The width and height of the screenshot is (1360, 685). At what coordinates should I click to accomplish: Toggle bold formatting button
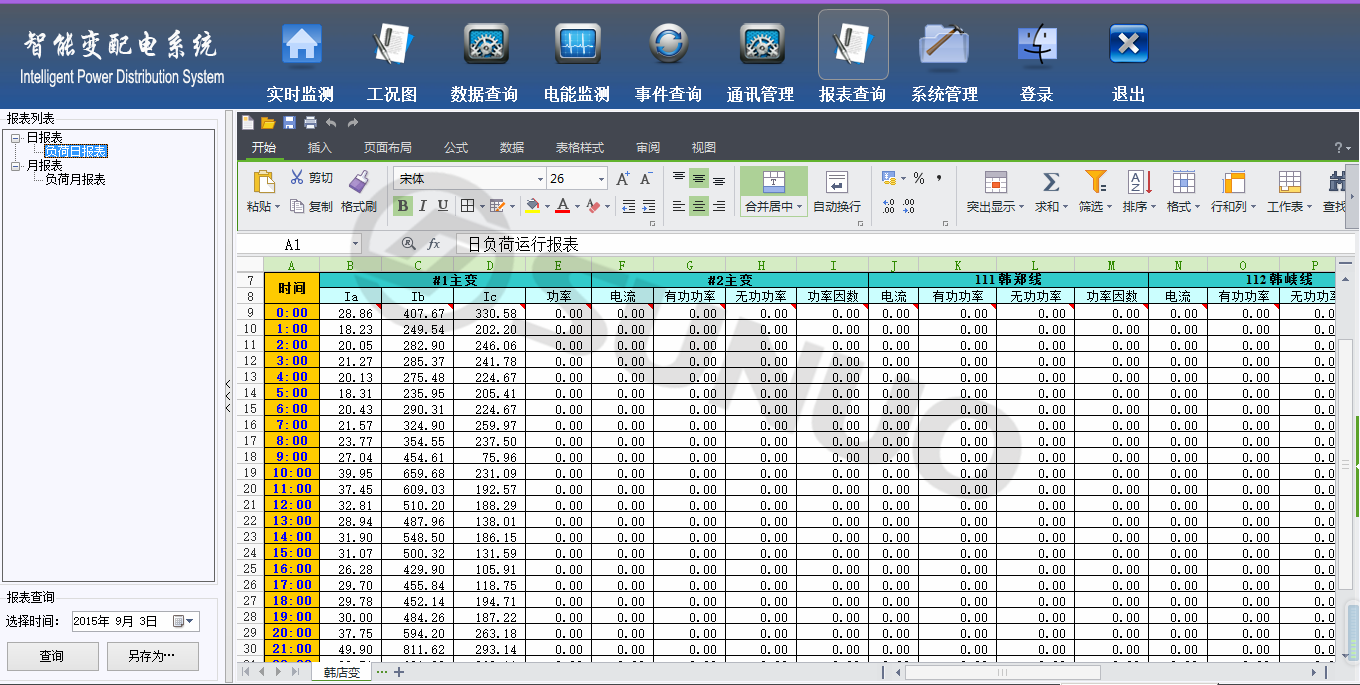tap(403, 206)
